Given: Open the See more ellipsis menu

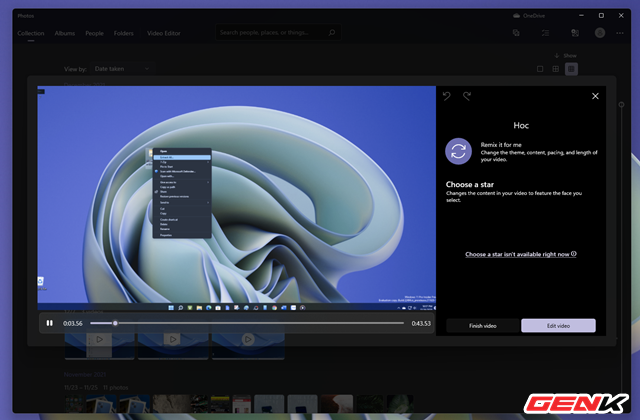Looking at the screenshot, I should click(620, 33).
